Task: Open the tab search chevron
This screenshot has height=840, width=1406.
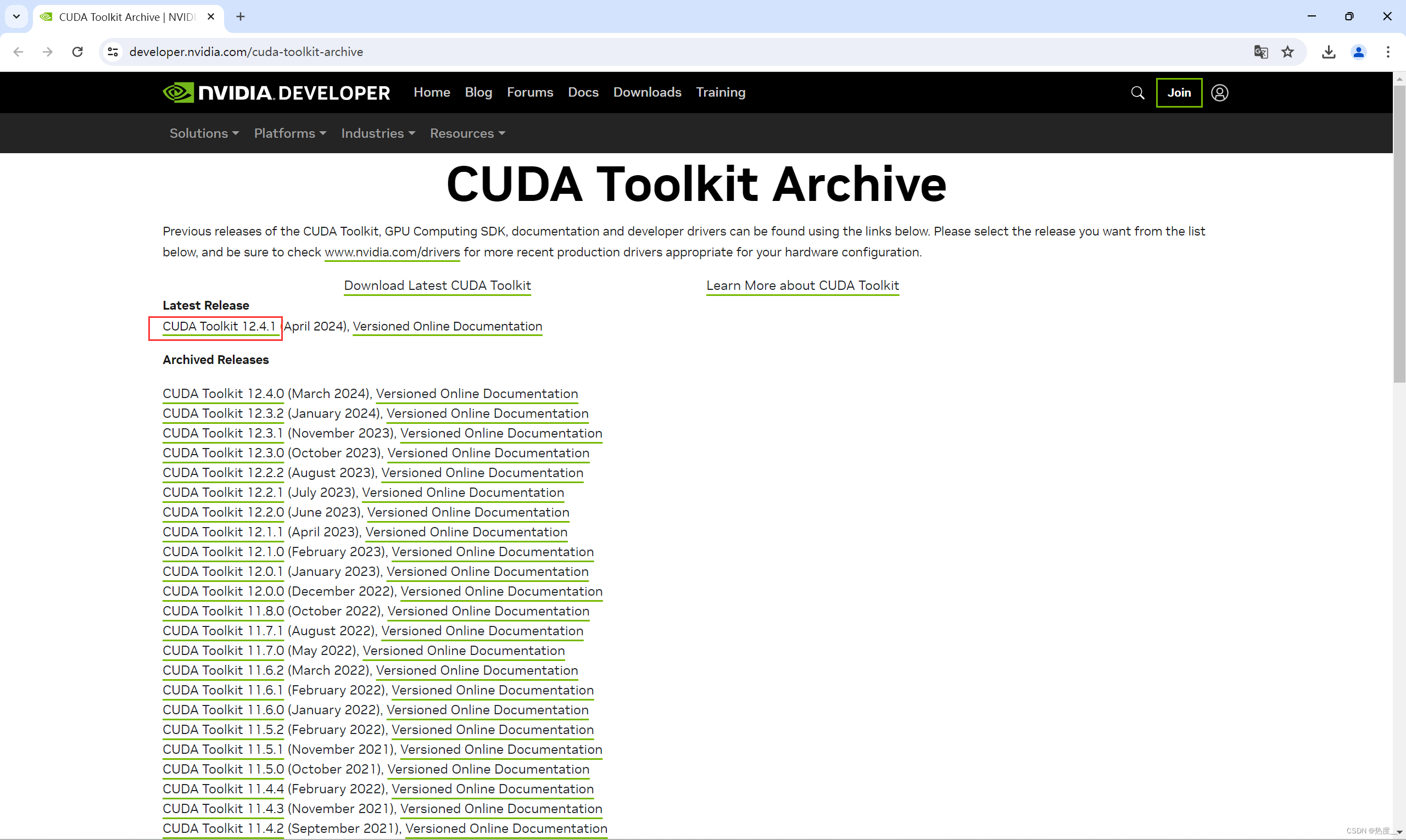Action: tap(16, 16)
